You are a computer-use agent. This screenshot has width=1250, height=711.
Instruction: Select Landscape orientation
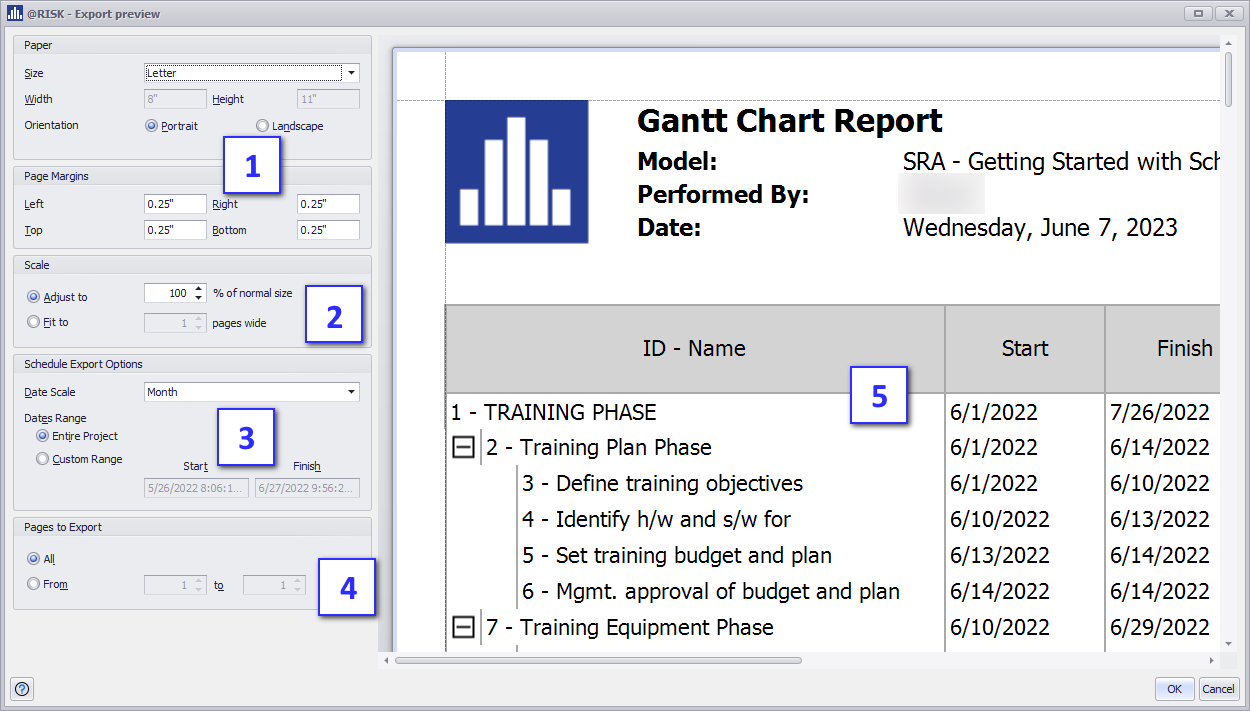263,126
